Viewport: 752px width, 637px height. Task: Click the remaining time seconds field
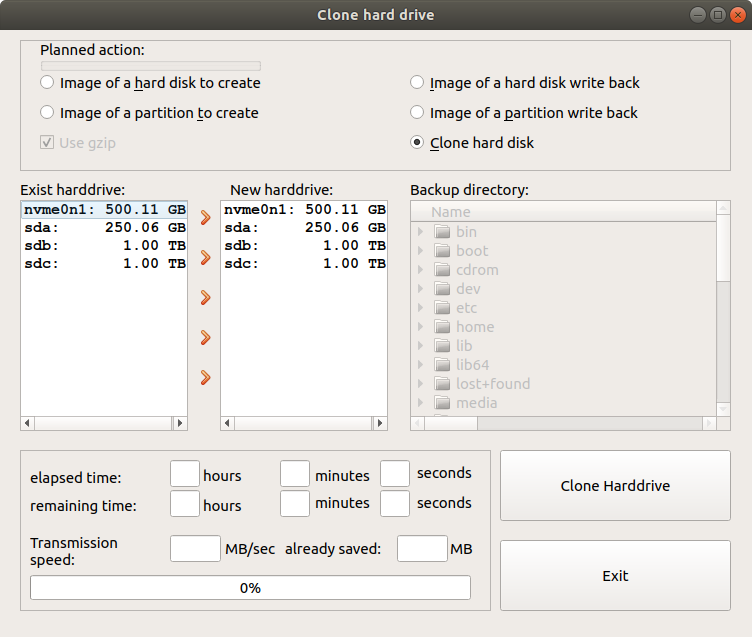[x=395, y=504]
